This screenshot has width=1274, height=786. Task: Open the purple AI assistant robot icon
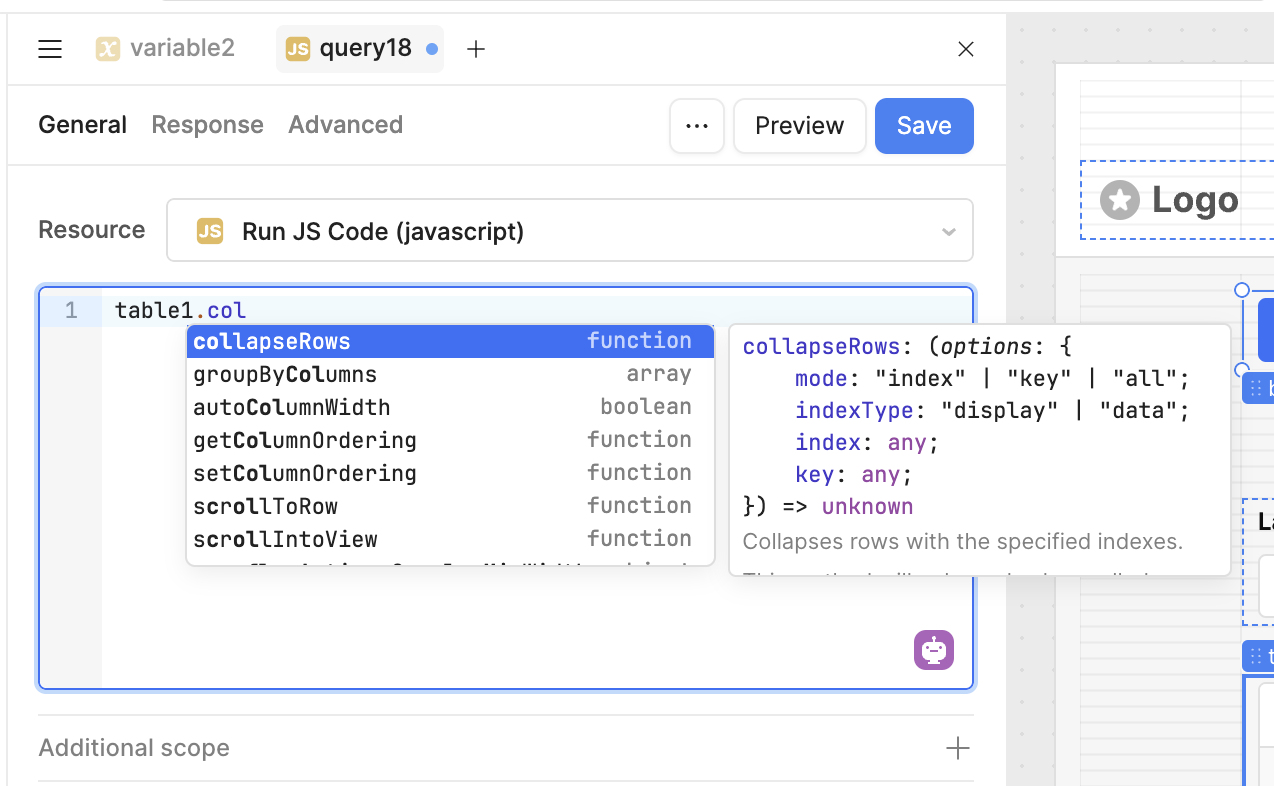(x=934, y=650)
